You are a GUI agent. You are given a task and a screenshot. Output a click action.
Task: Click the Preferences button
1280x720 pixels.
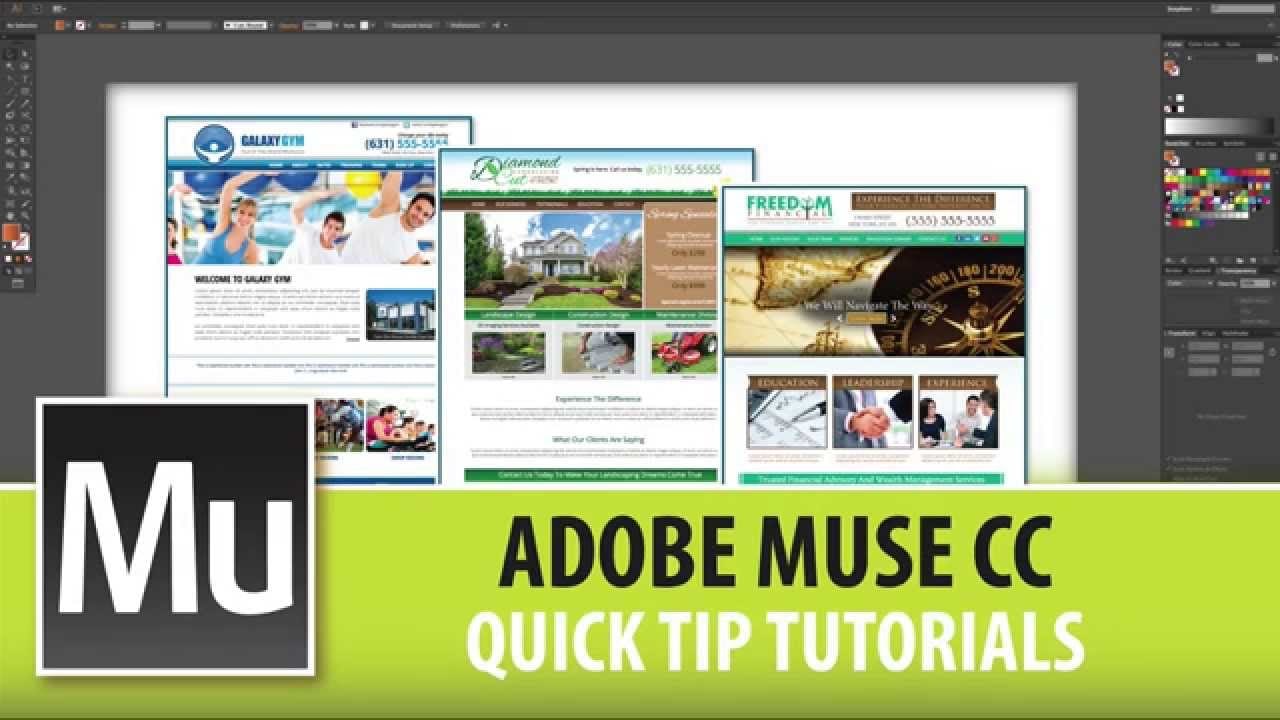point(465,24)
